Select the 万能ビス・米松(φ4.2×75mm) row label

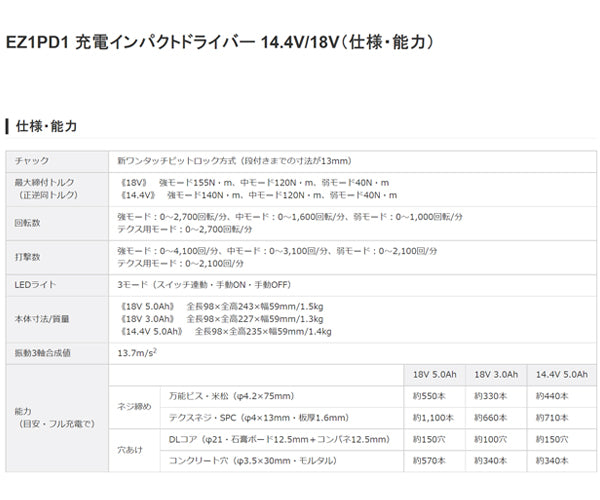point(232,396)
